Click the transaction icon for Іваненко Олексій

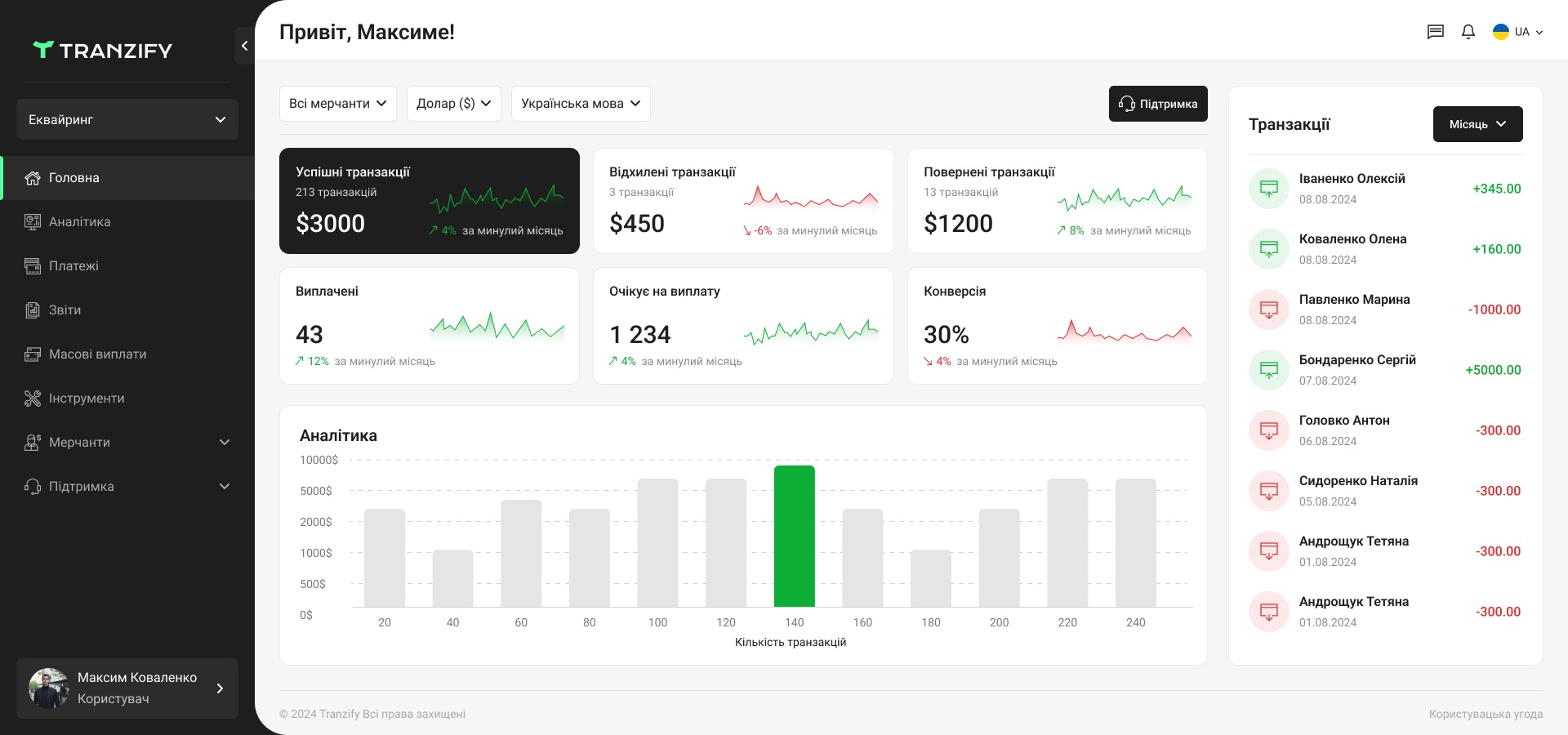point(1269,189)
